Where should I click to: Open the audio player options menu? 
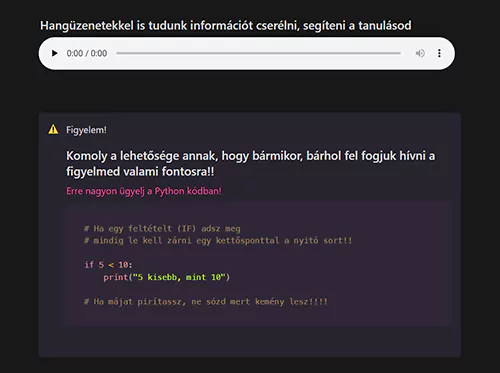[439, 53]
